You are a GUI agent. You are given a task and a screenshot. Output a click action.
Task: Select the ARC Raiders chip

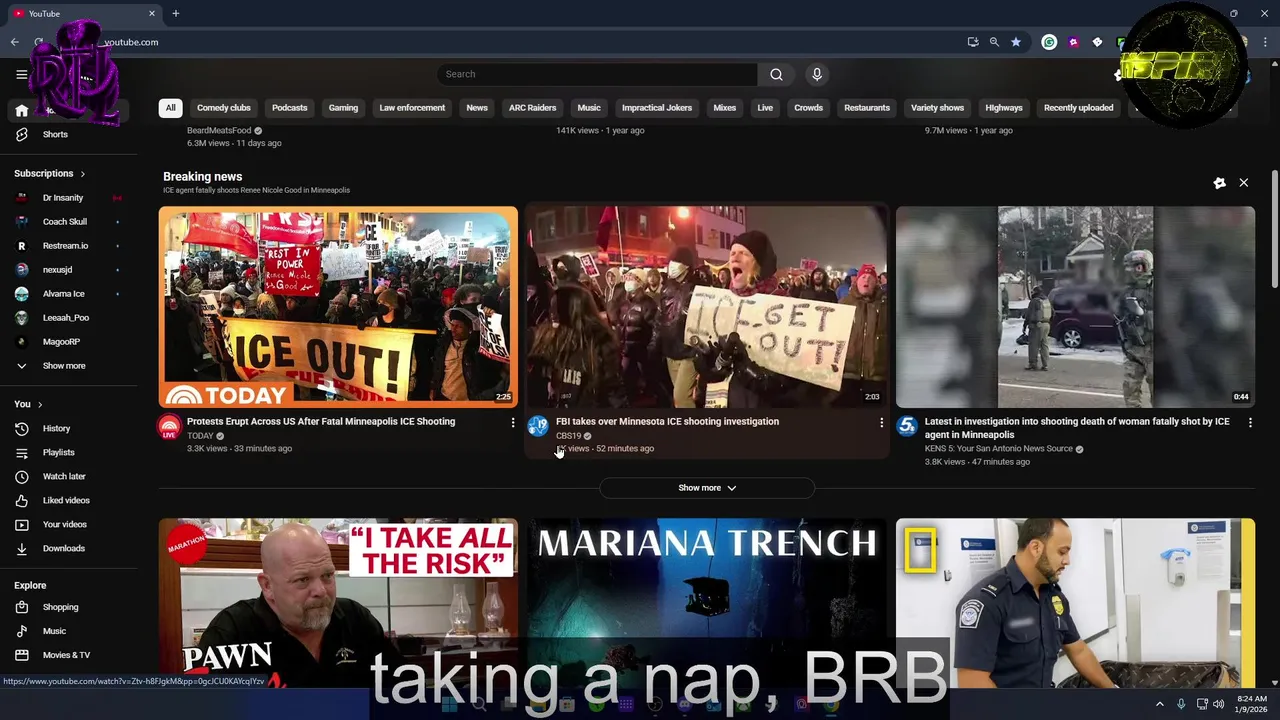click(x=532, y=108)
